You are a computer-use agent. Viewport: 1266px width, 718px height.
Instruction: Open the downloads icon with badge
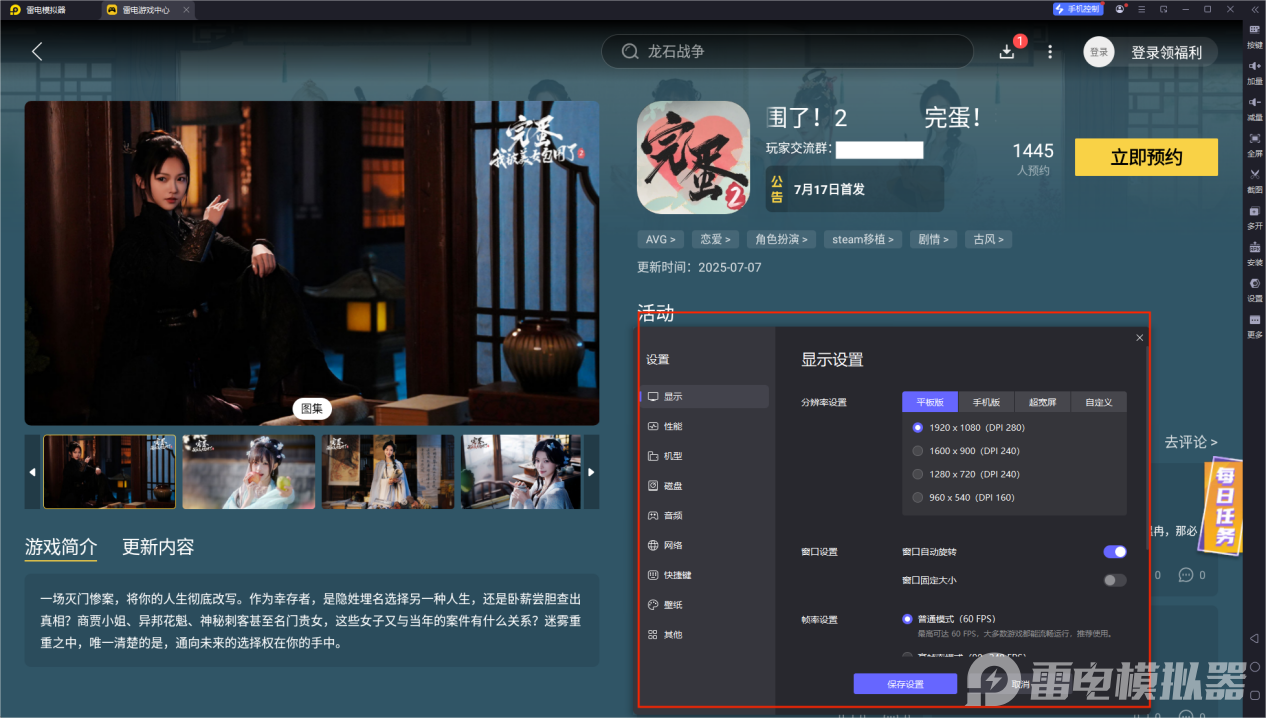click(x=1007, y=51)
